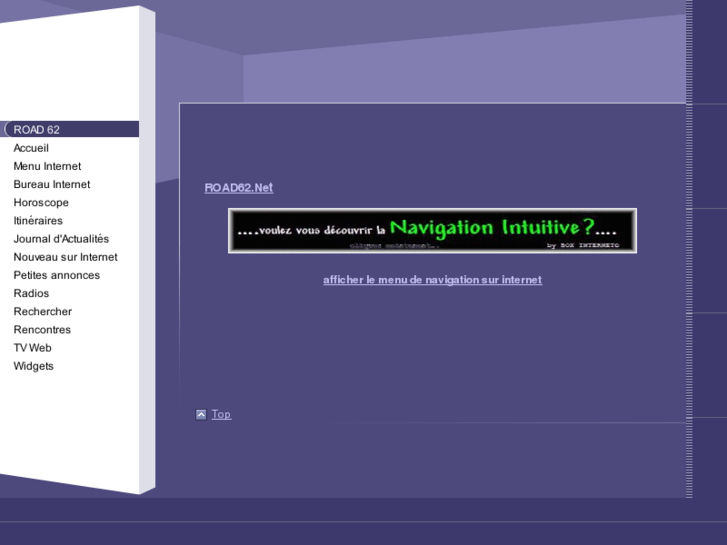Follow 'afficher le menu de navigation' link

[x=432, y=280]
